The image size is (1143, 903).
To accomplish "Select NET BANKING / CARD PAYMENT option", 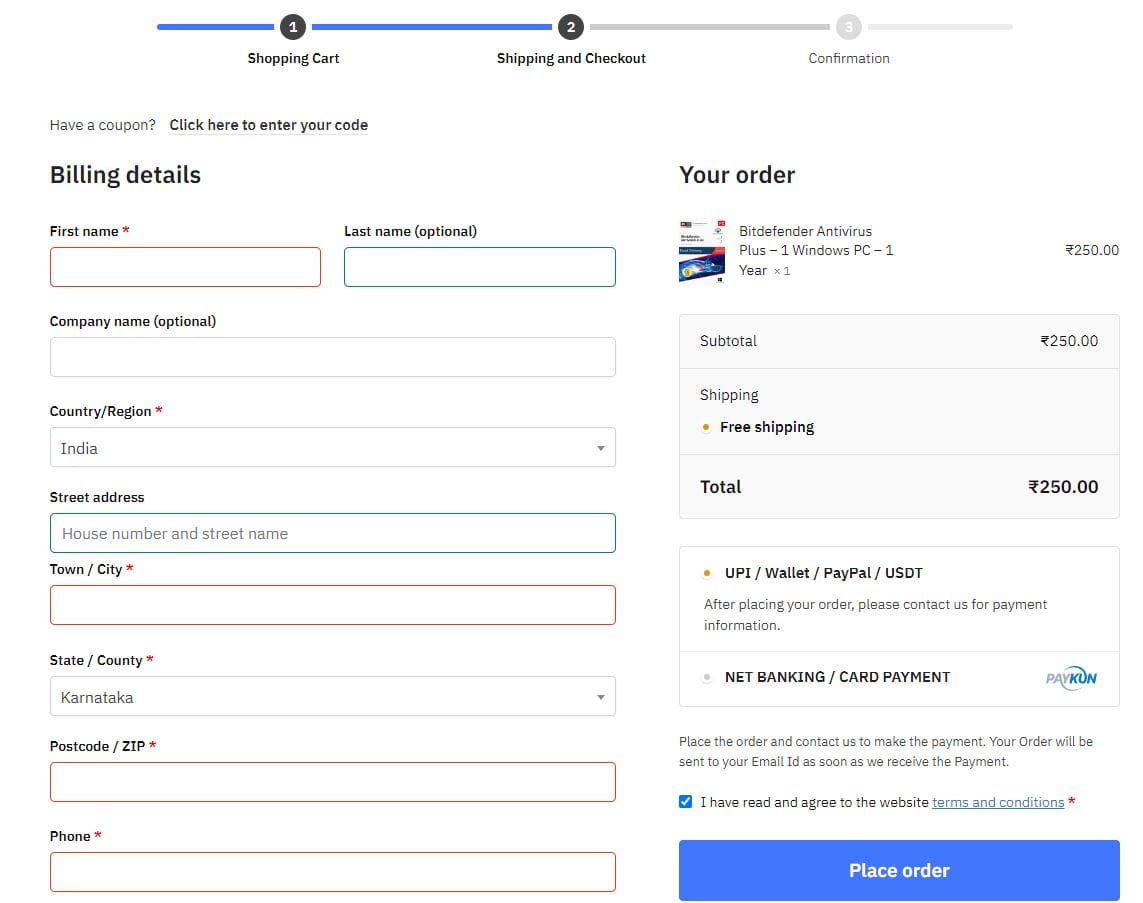I will pos(707,677).
